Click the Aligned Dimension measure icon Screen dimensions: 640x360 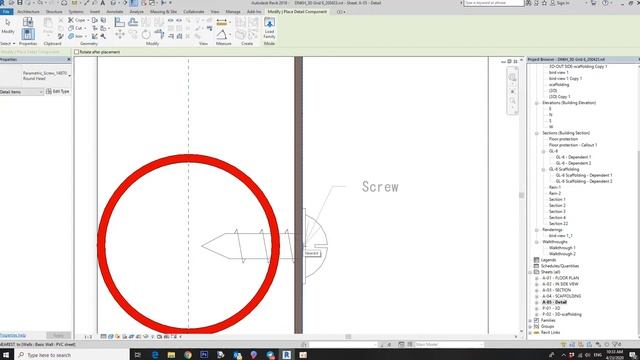(x=222, y=22)
